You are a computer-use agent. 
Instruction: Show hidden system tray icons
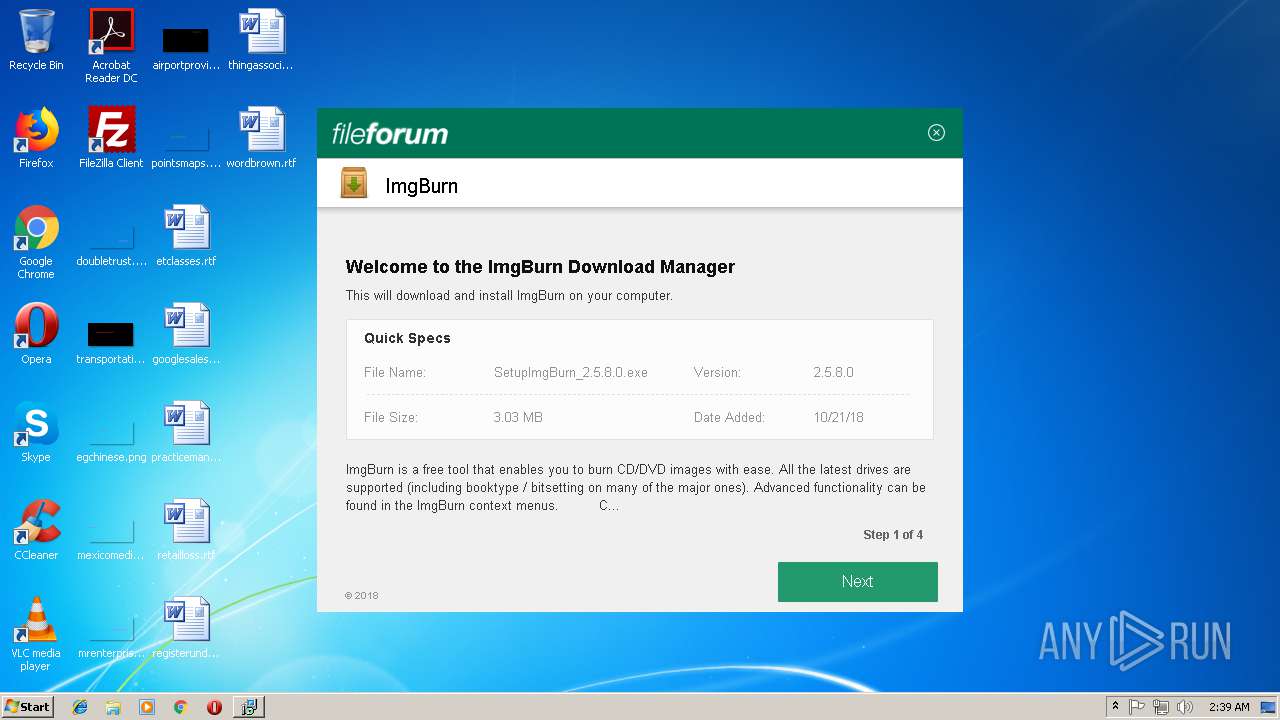point(1115,707)
